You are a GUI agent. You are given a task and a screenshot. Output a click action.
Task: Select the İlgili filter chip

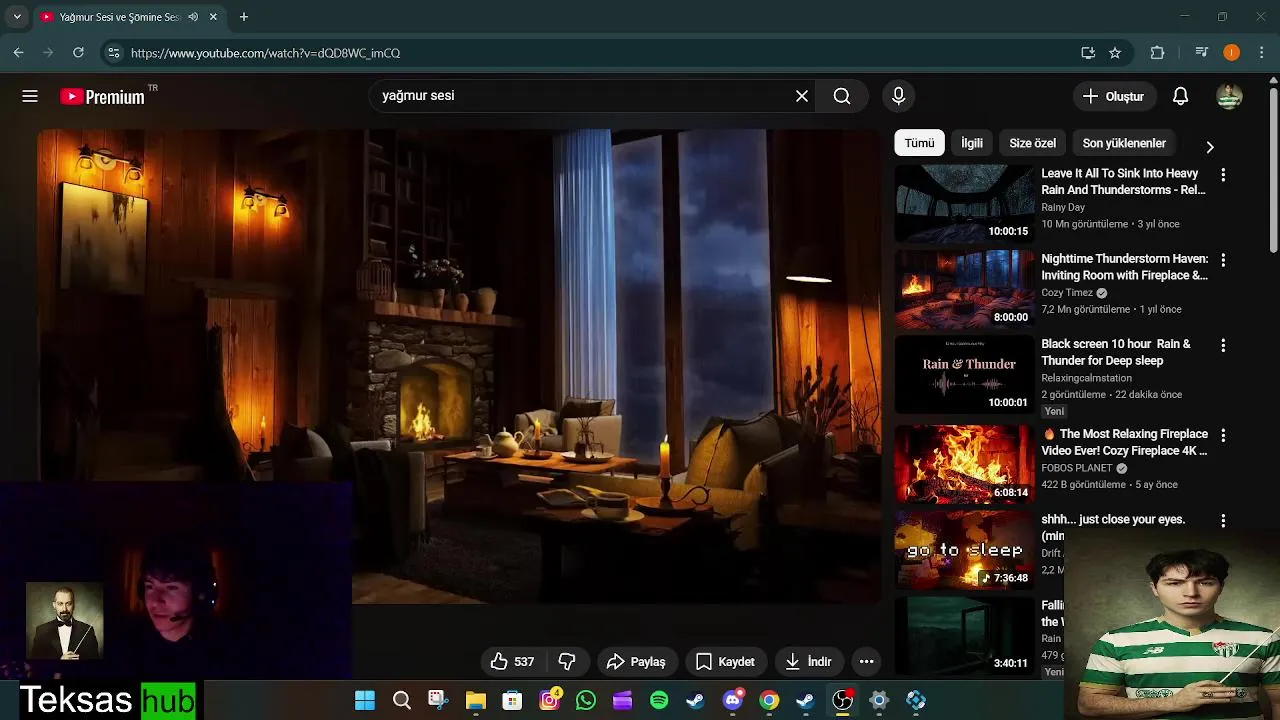point(972,143)
